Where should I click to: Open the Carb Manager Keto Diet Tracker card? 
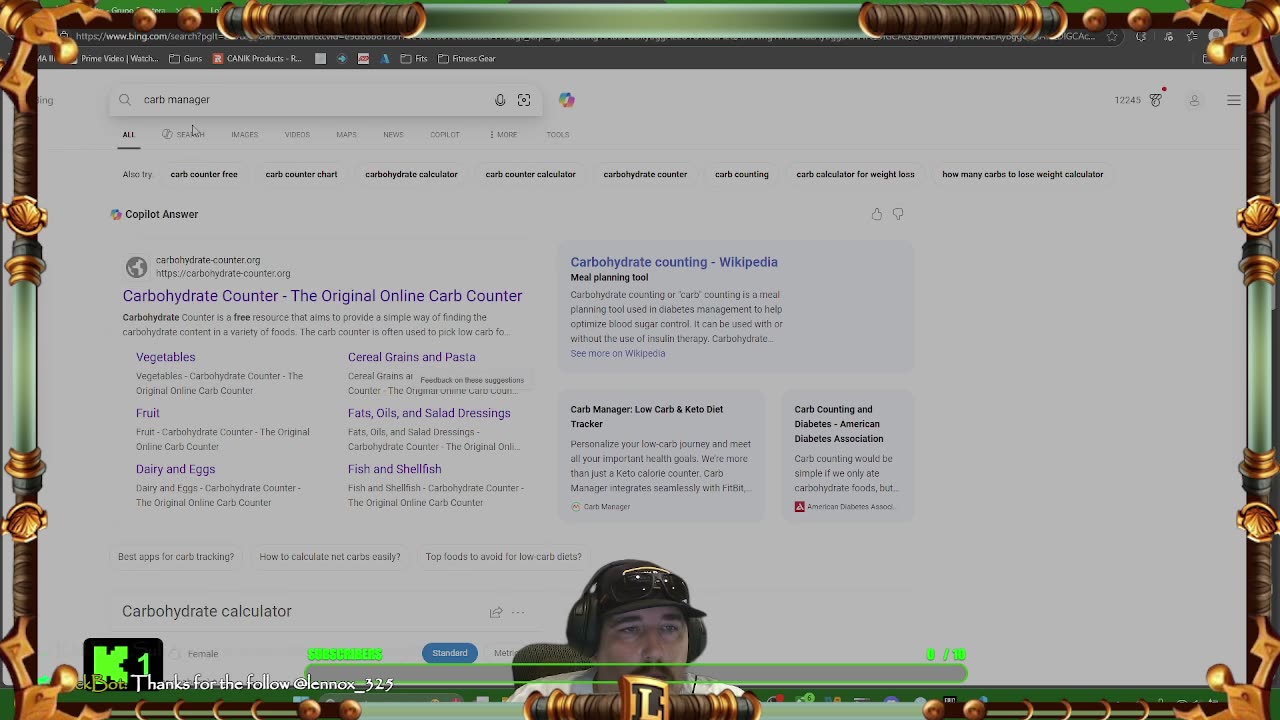(x=660, y=456)
